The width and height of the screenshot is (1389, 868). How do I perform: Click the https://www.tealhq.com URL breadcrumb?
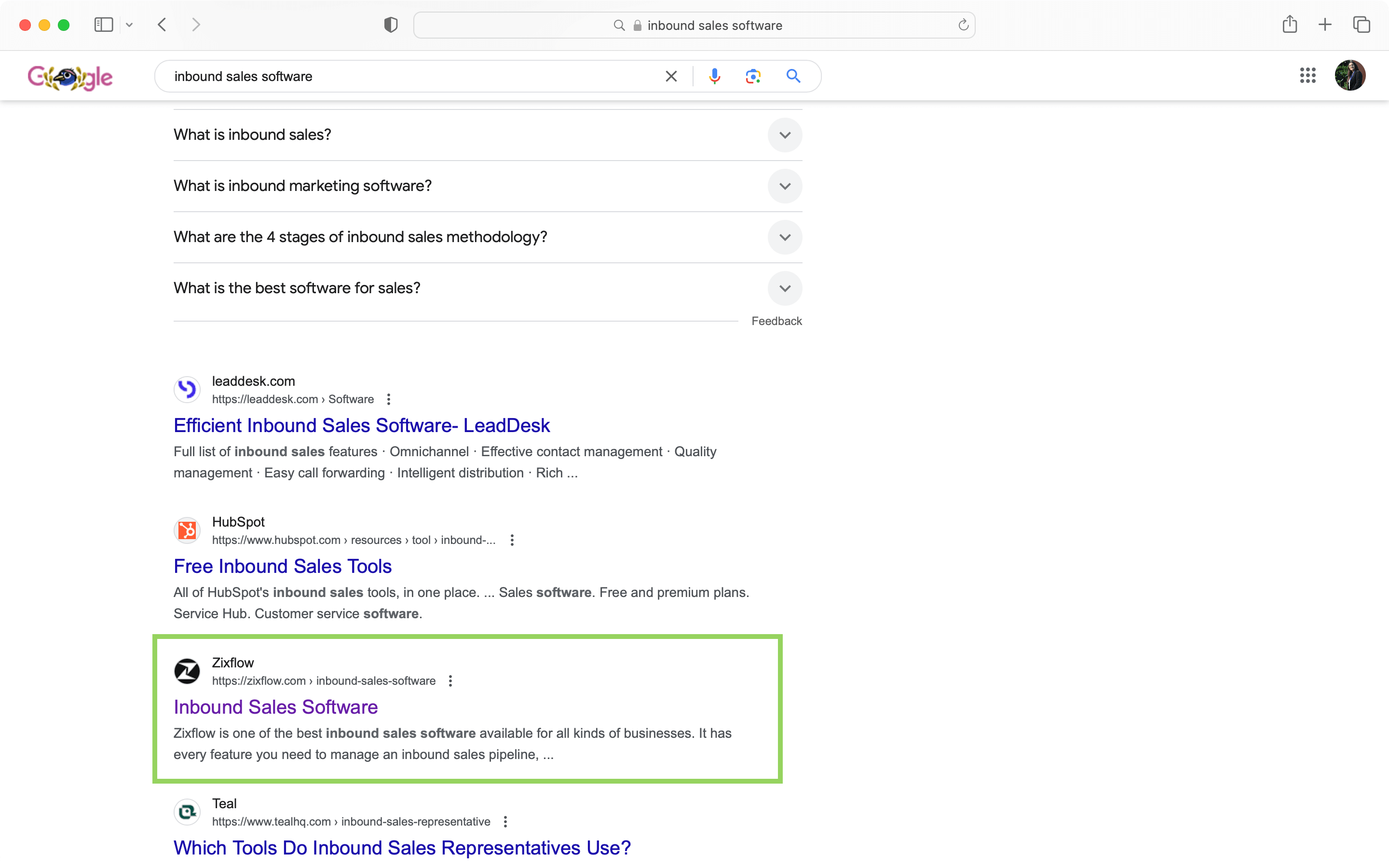tap(351, 822)
